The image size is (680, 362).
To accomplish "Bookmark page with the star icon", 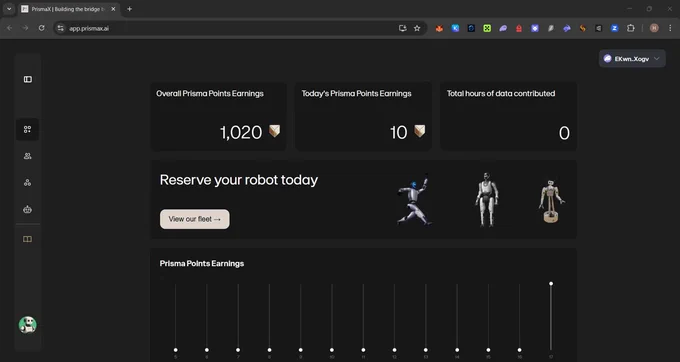I will click(x=417, y=28).
